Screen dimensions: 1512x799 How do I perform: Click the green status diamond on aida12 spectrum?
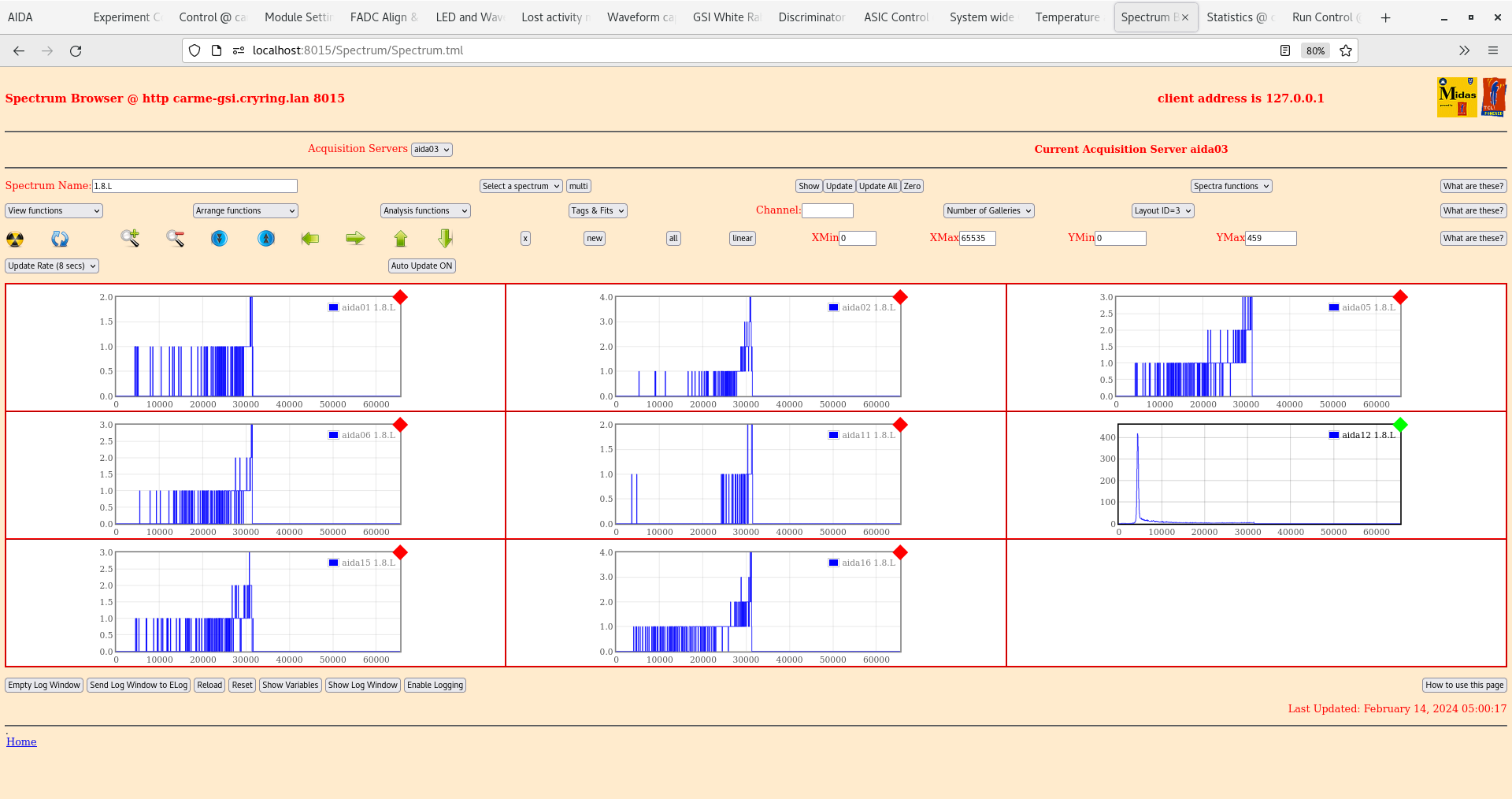1399,425
